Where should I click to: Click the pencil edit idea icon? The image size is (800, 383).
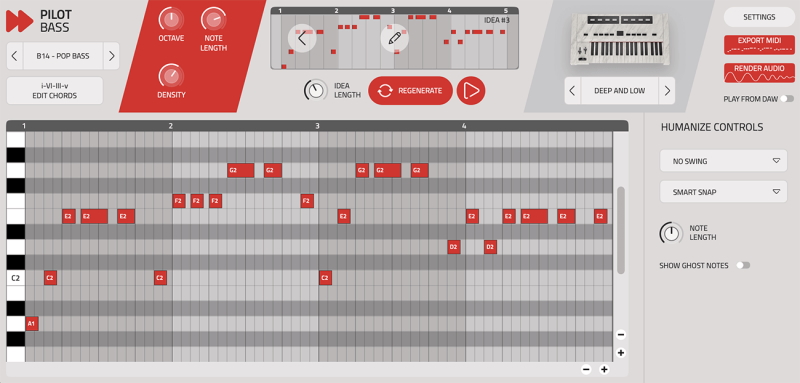394,38
